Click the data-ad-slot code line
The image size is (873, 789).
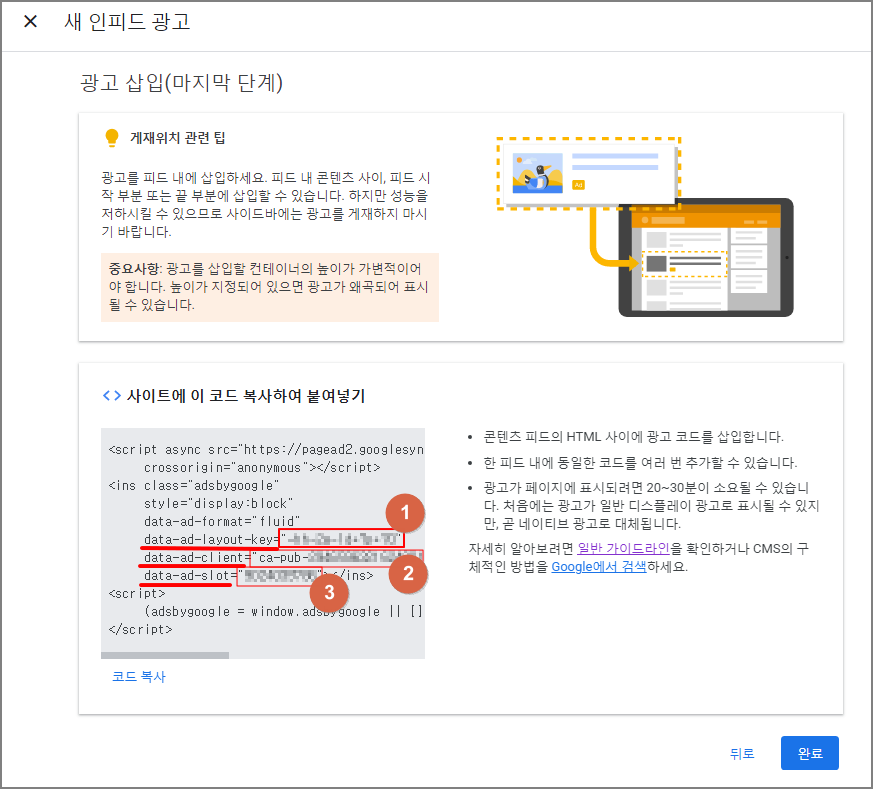click(x=258, y=575)
